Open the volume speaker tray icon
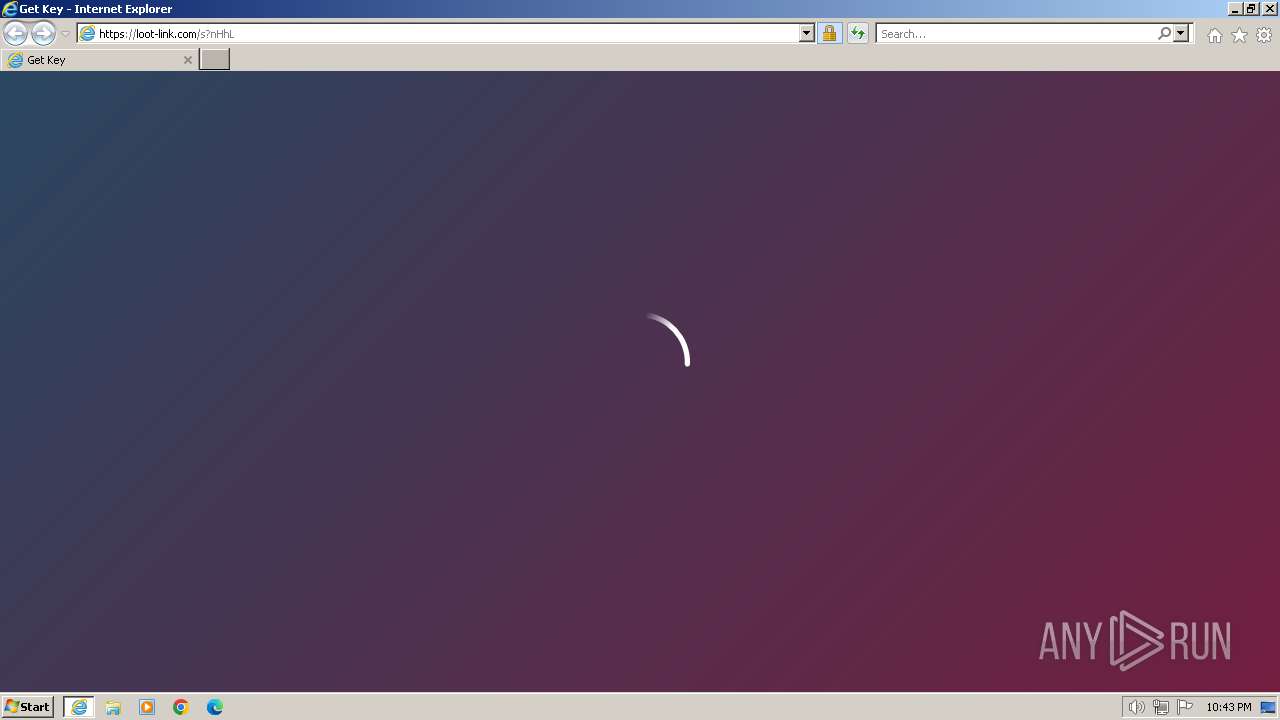 coord(1136,707)
